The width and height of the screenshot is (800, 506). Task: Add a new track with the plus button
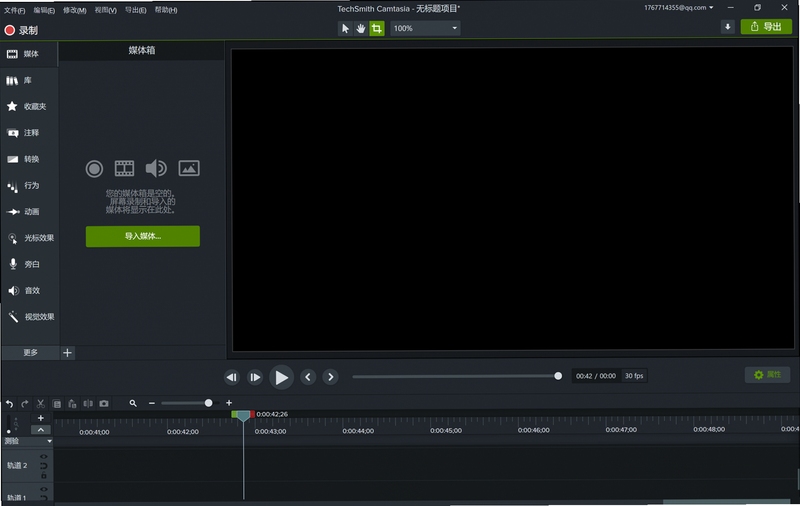(x=41, y=418)
